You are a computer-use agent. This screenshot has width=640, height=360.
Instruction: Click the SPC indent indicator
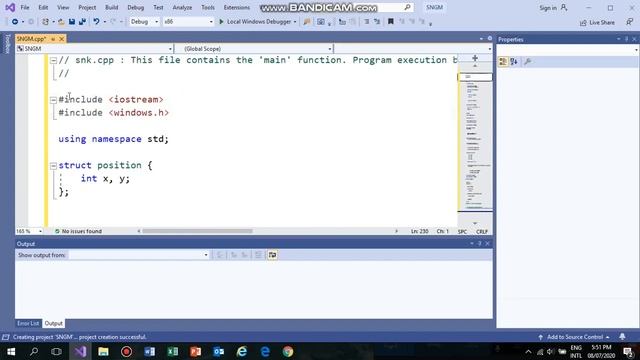[x=462, y=231]
